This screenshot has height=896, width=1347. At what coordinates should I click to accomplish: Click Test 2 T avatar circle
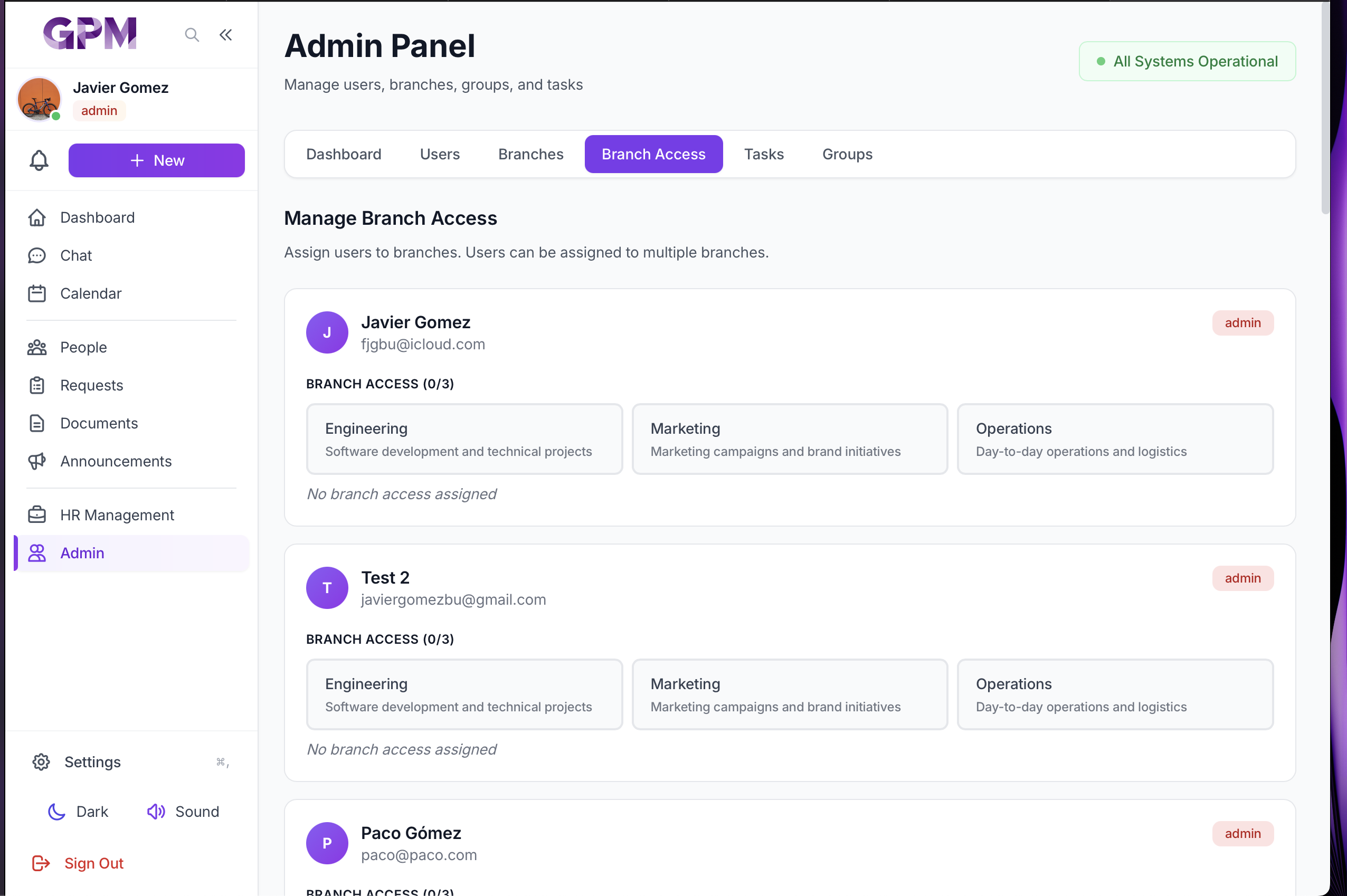pos(327,588)
